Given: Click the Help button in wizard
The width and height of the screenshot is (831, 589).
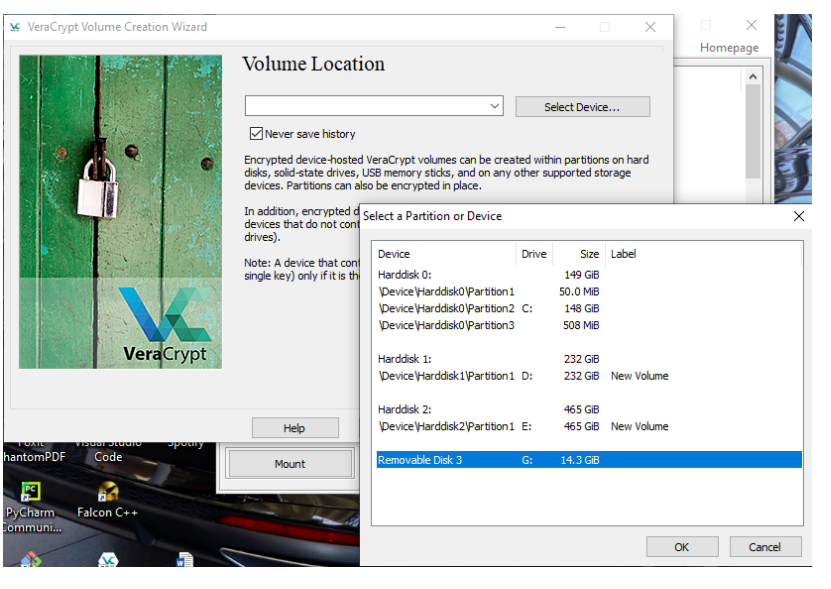Looking at the screenshot, I should click(x=295, y=428).
